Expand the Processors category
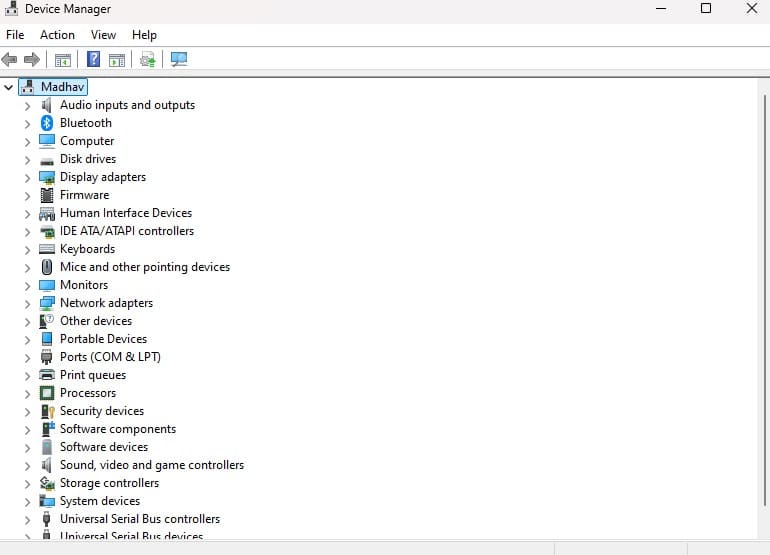 click(x=28, y=394)
